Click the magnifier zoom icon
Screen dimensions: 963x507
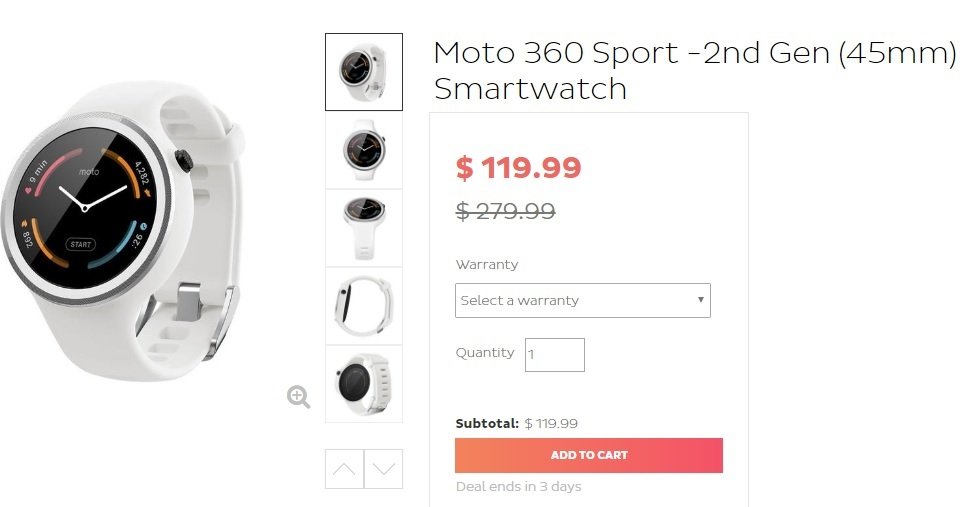[298, 397]
